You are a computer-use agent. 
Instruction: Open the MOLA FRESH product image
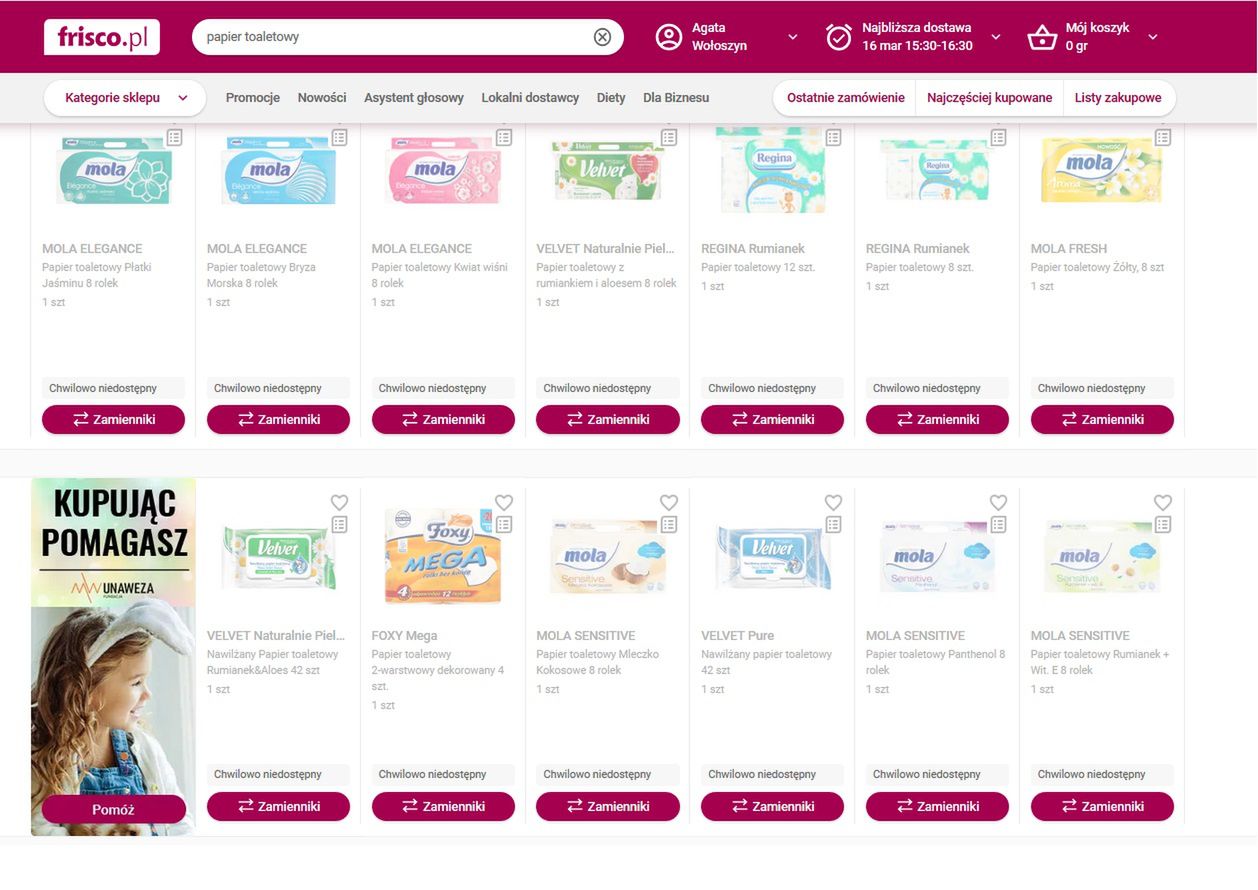tap(1102, 170)
